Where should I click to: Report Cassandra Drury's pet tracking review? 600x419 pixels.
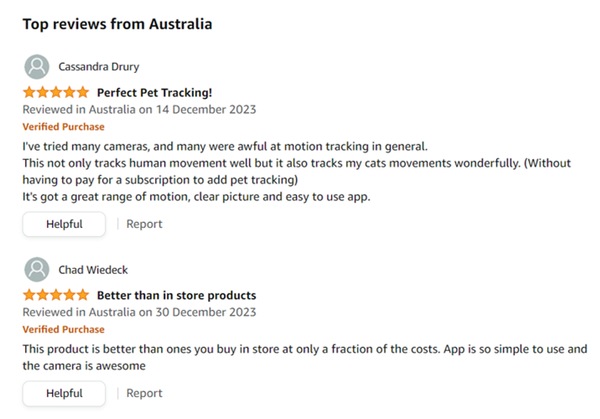[x=144, y=224]
